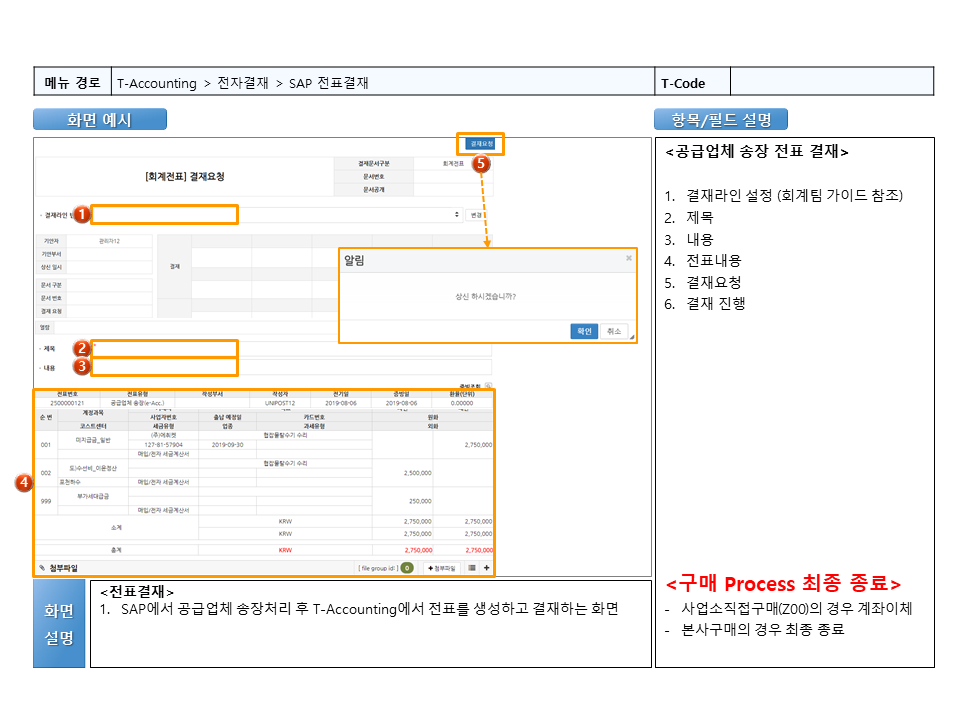The image size is (960, 720).
Task: Select 전표번호 2500000121 cell
Action: 68,403
